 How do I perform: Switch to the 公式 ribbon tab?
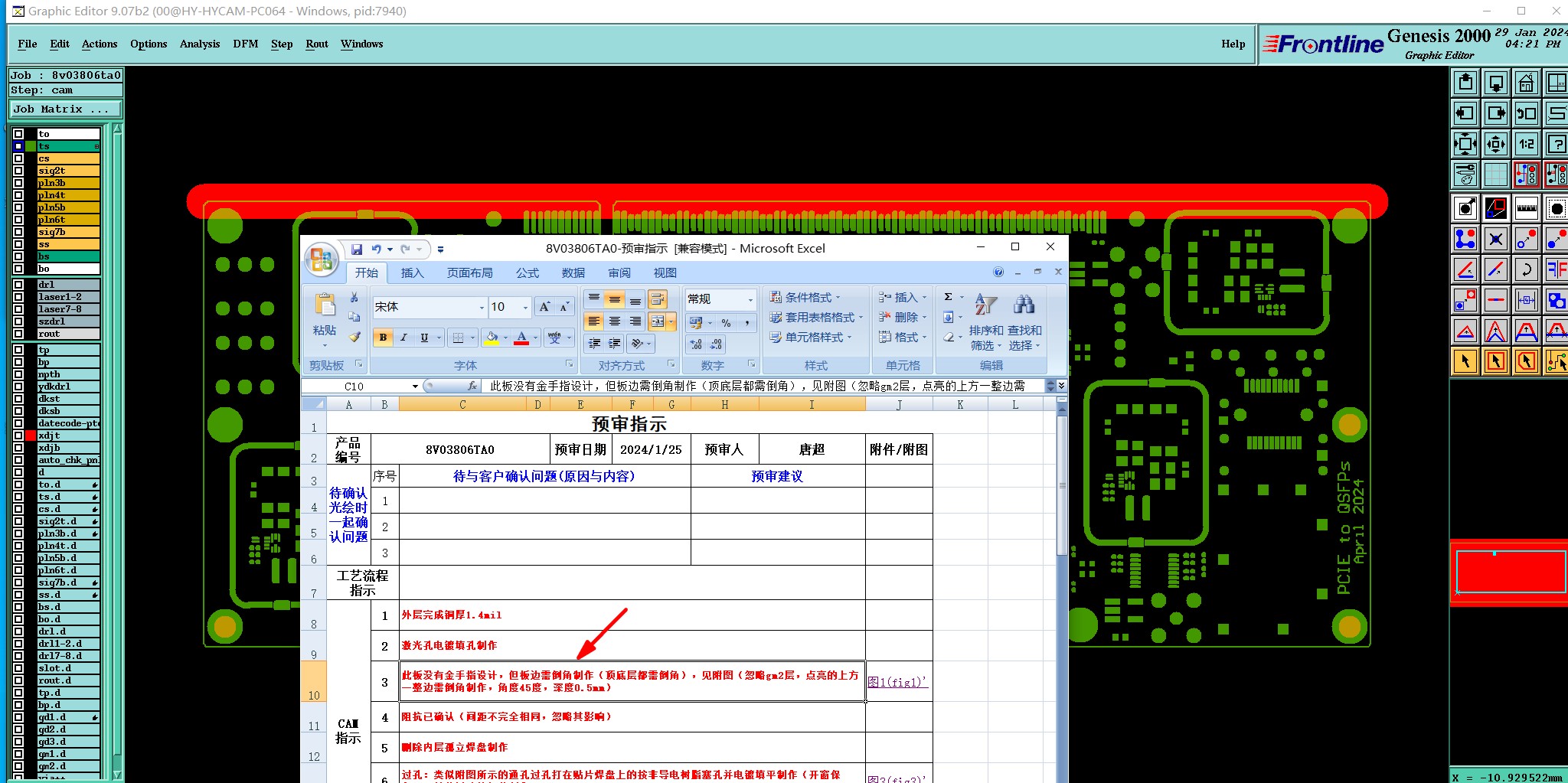(528, 273)
